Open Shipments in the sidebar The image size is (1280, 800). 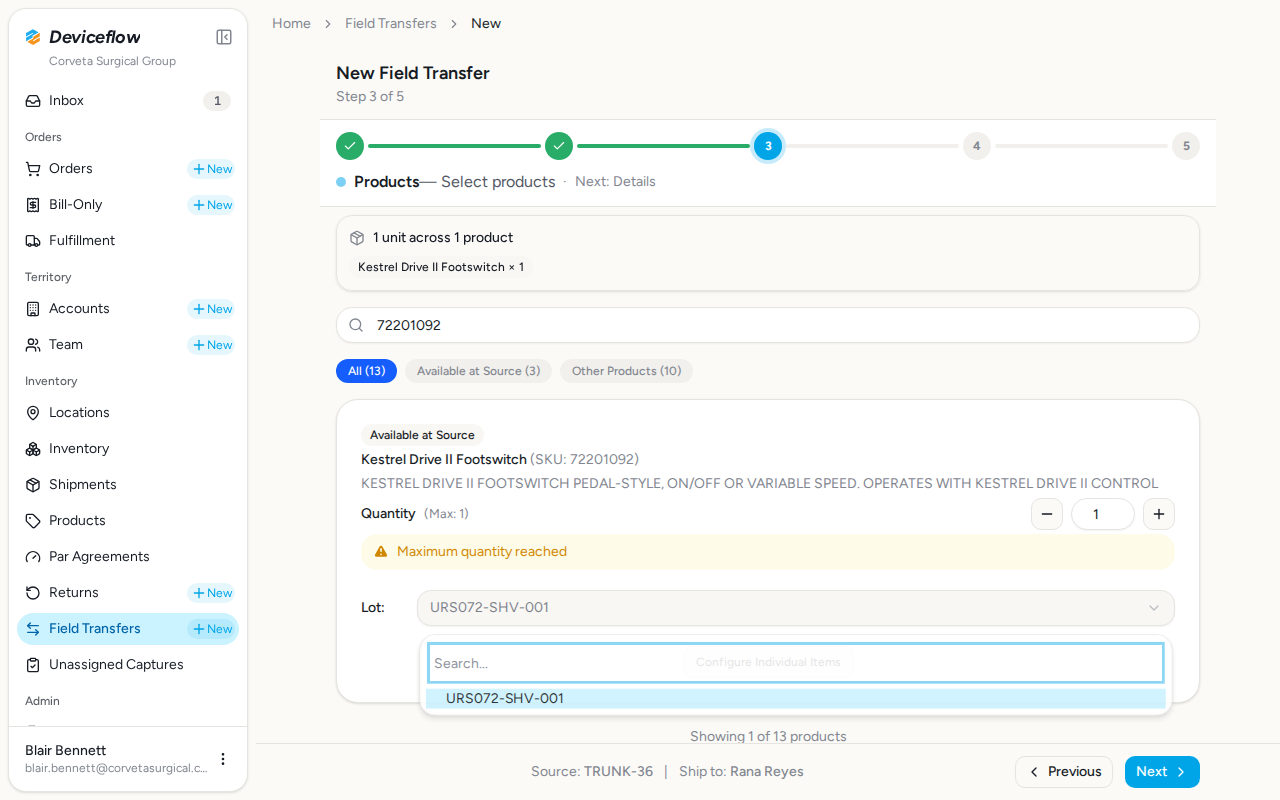click(x=128, y=485)
